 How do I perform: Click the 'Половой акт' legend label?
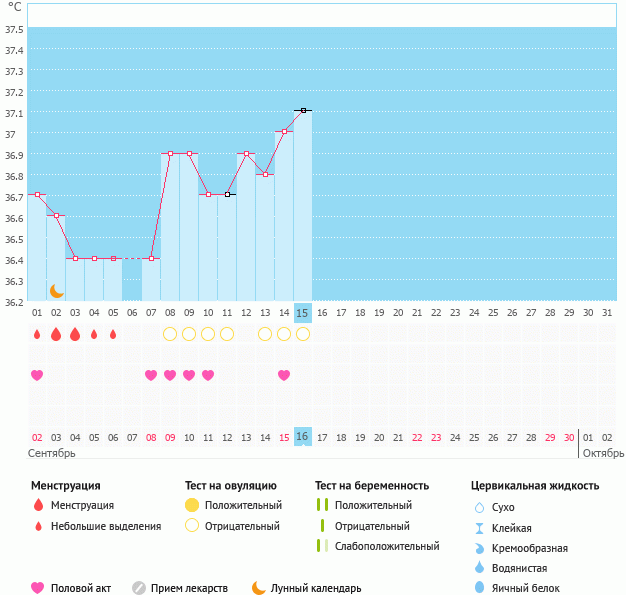click(x=84, y=588)
